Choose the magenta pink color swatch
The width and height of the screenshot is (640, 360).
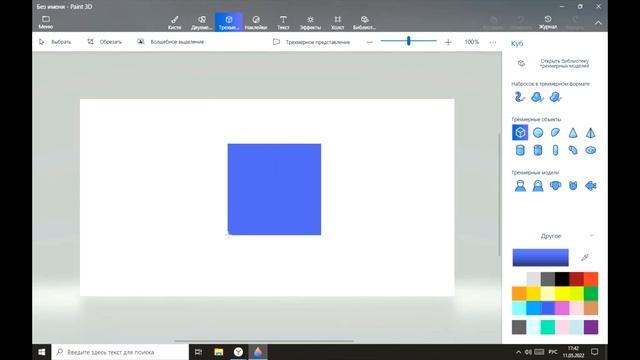(x=562, y=308)
